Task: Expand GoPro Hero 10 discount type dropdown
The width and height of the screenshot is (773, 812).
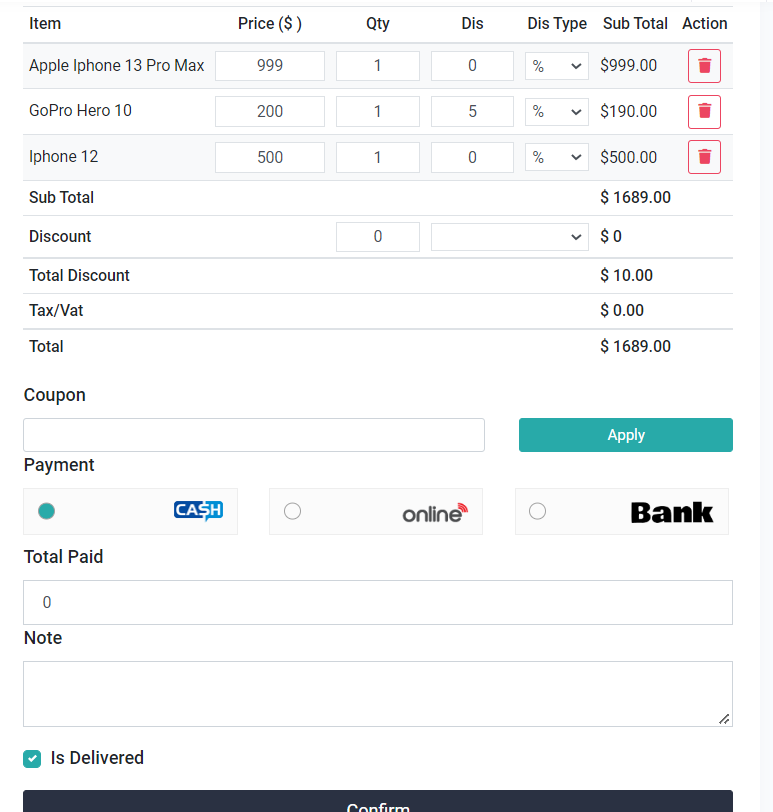Action: point(557,111)
